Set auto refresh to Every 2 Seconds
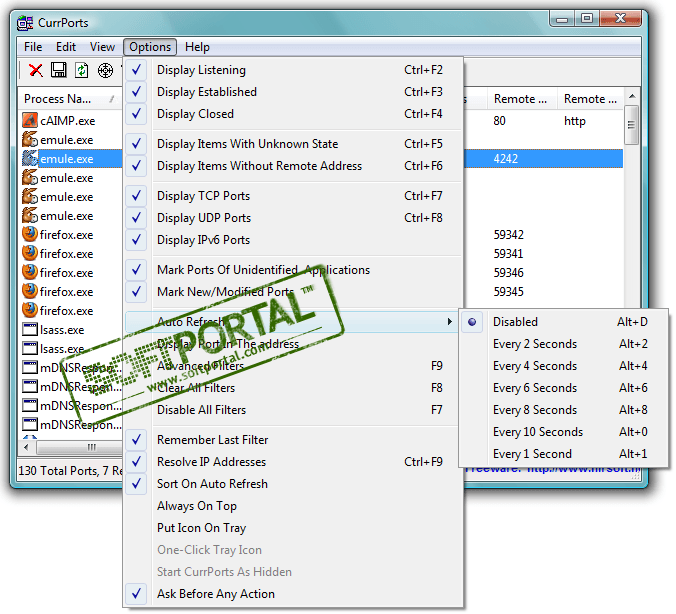 click(x=563, y=344)
